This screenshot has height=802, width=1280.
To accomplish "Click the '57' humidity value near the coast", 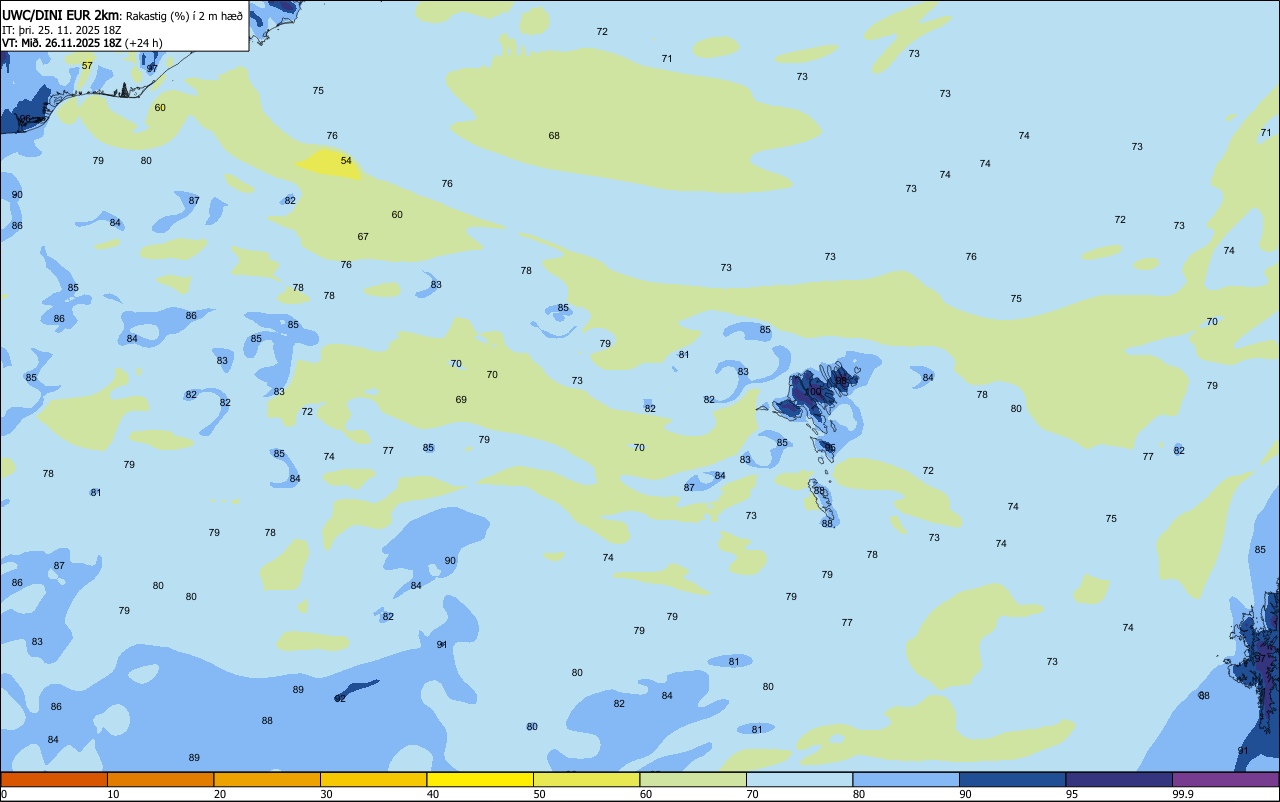I will [87, 66].
